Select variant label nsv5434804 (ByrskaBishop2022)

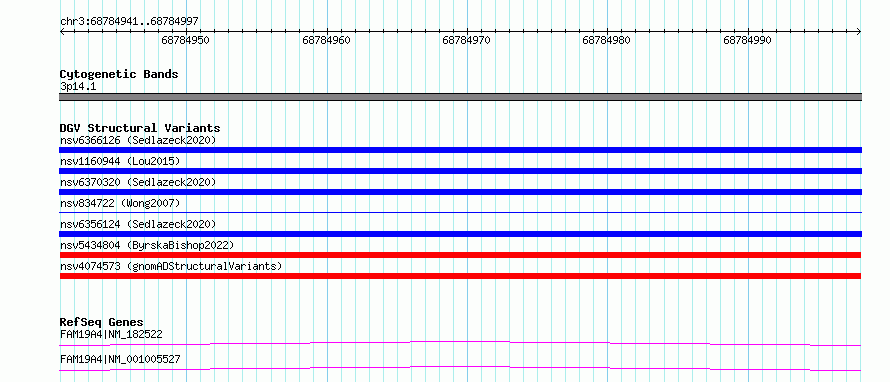147,245
